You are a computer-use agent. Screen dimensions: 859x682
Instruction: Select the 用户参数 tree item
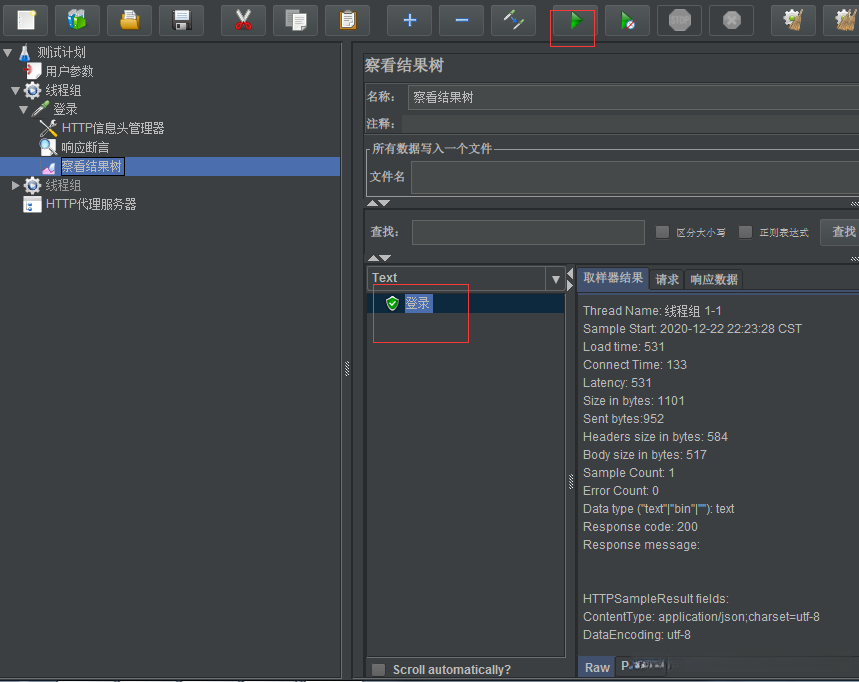[x=69, y=71]
